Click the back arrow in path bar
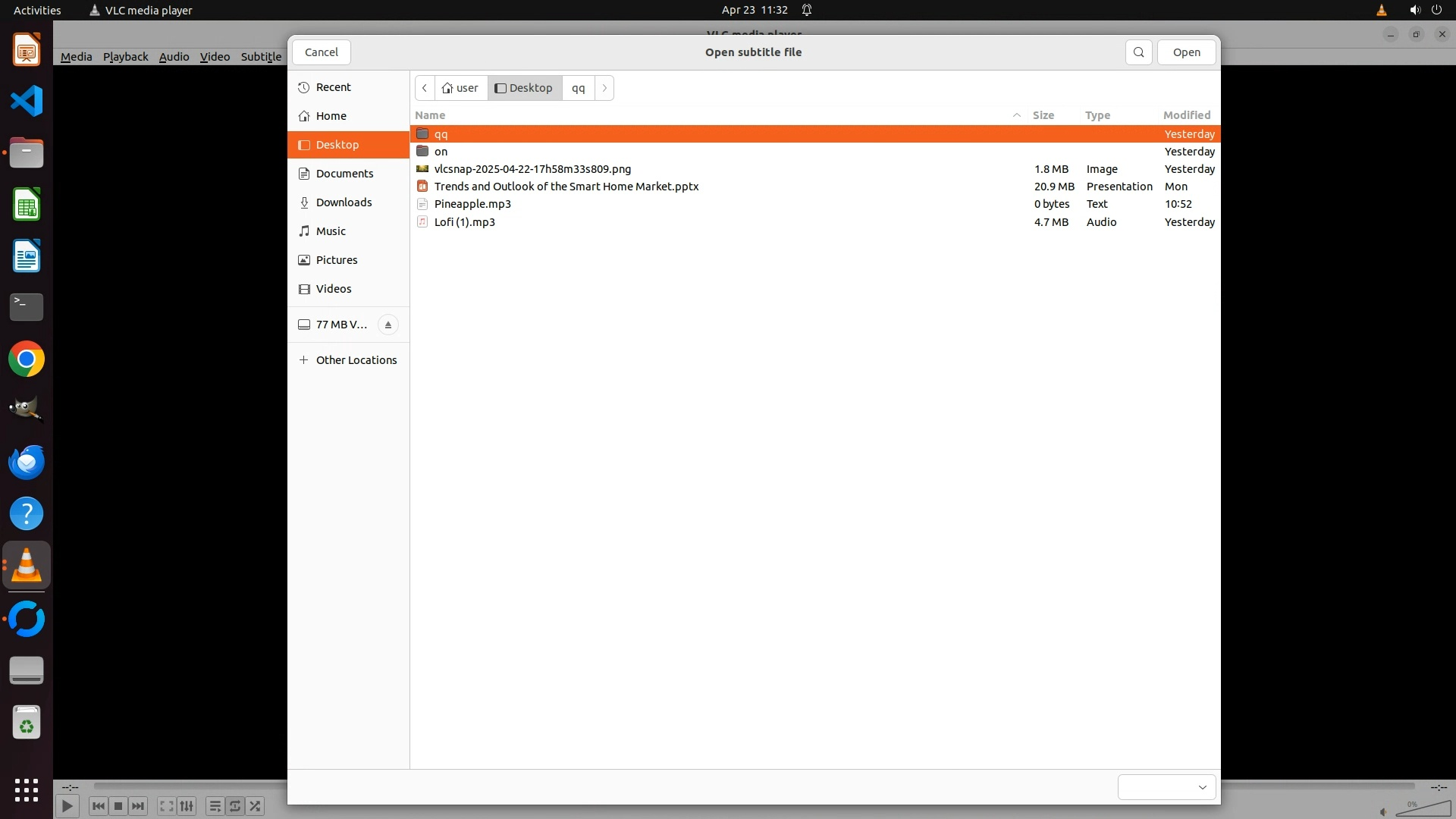This screenshot has height=819, width=1456. pos(425,88)
